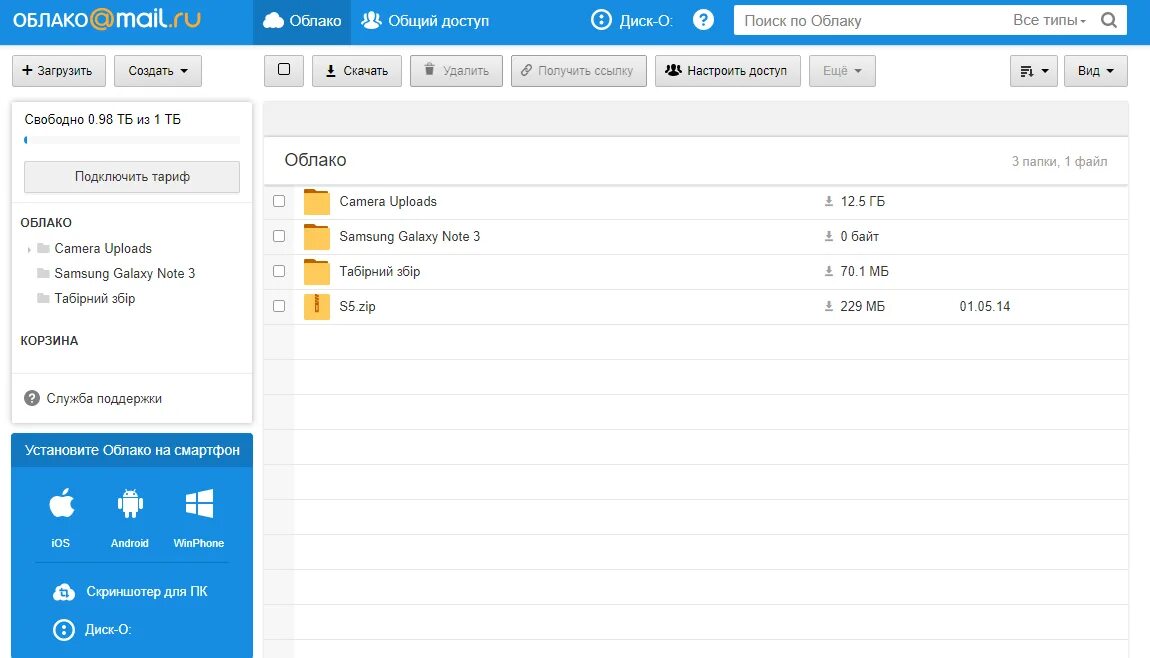This screenshot has width=1150, height=658.
Task: Click the Скачать download button
Action: pos(356,70)
